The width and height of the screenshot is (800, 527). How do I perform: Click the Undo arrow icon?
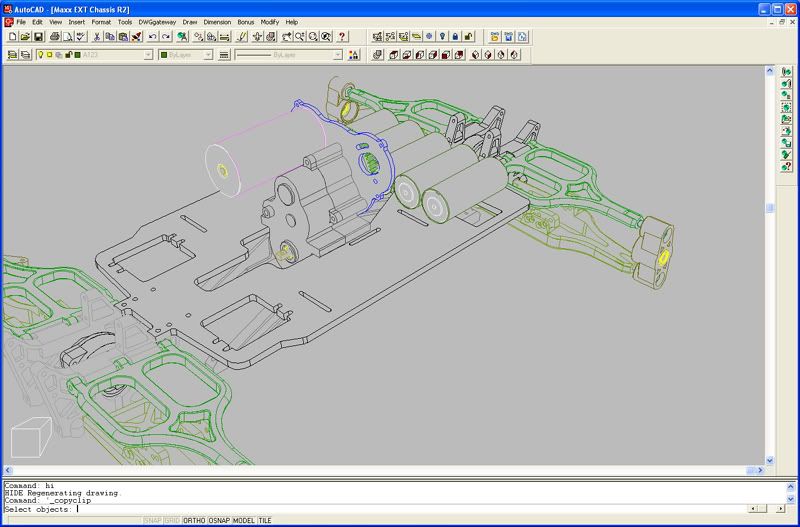point(153,37)
